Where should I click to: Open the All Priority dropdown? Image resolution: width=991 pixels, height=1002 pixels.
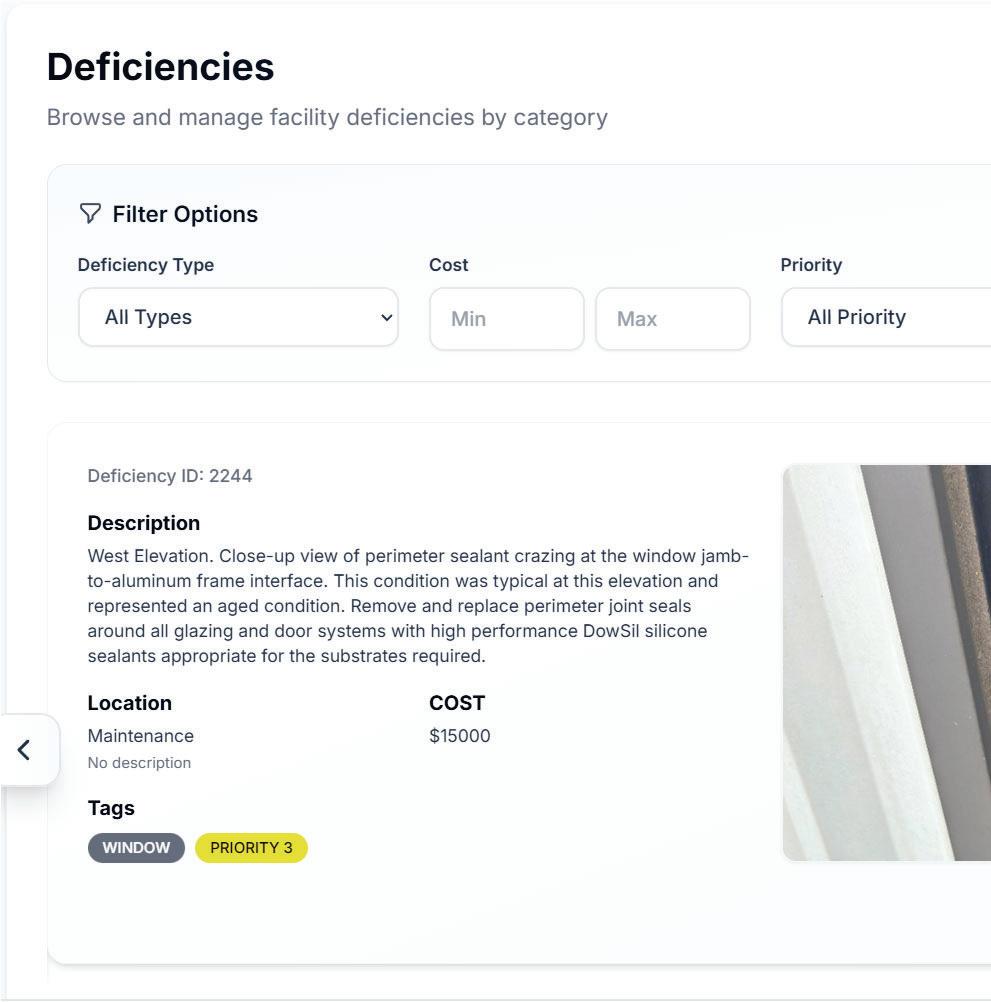pyautogui.click(x=886, y=317)
